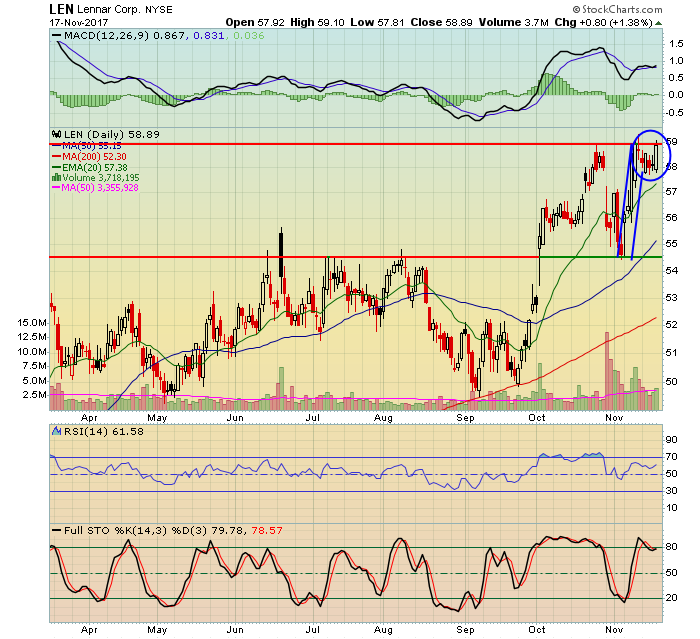Image resolution: width=700 pixels, height=639 pixels.
Task: Click the "Lennar Corp." company name
Action: [109, 9]
